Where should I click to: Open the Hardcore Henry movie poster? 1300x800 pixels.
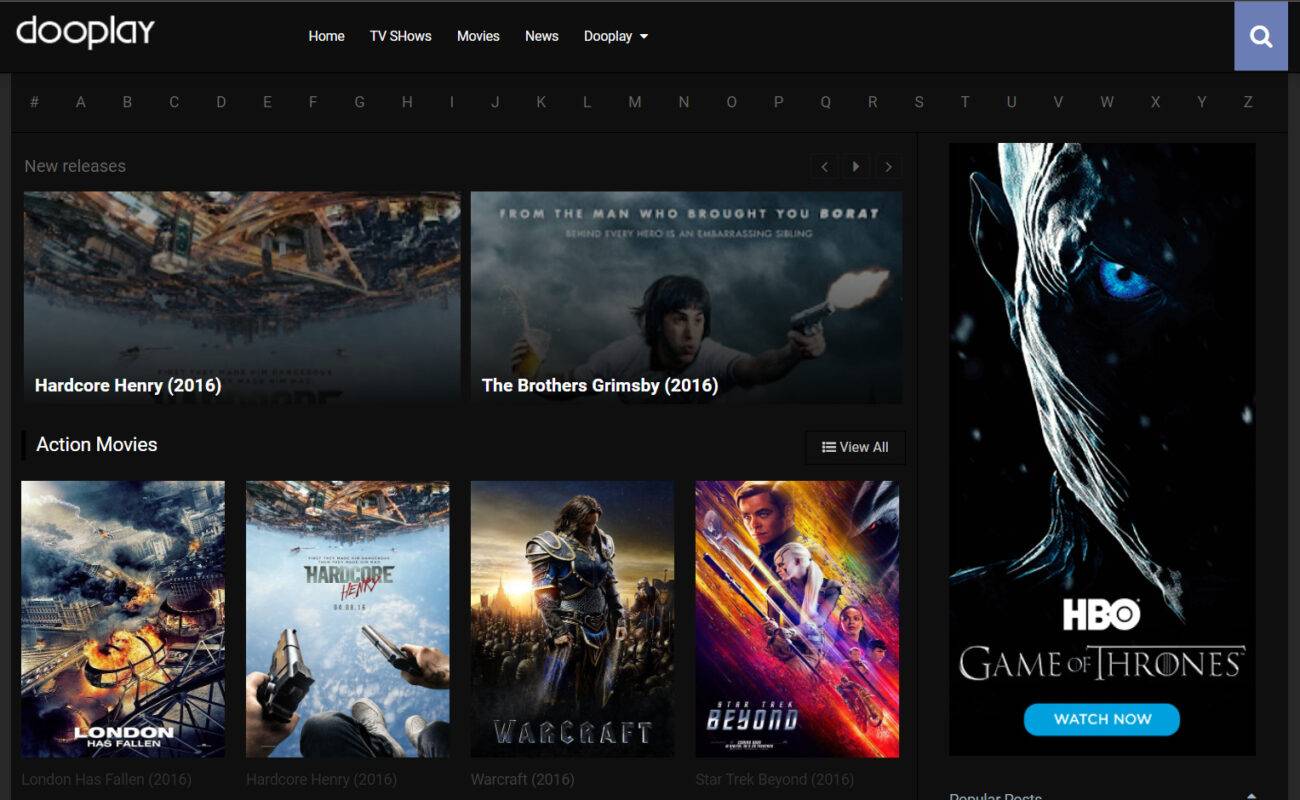pyautogui.click(x=348, y=619)
